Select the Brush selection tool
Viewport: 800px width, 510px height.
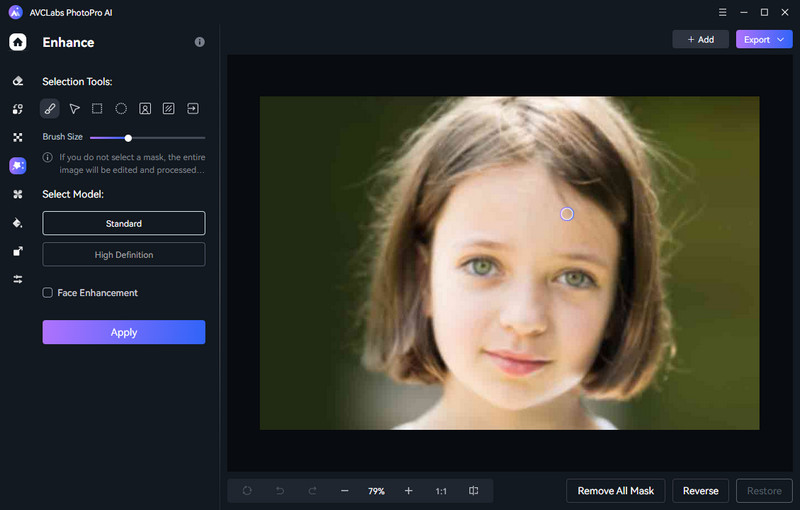(x=50, y=109)
